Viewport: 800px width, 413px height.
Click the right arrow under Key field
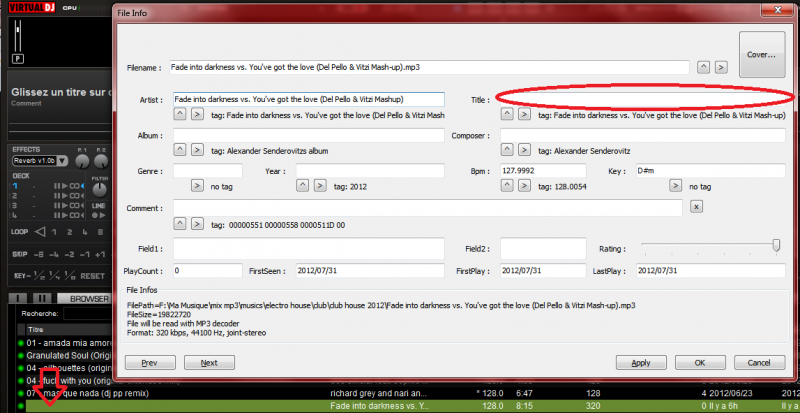tap(676, 186)
